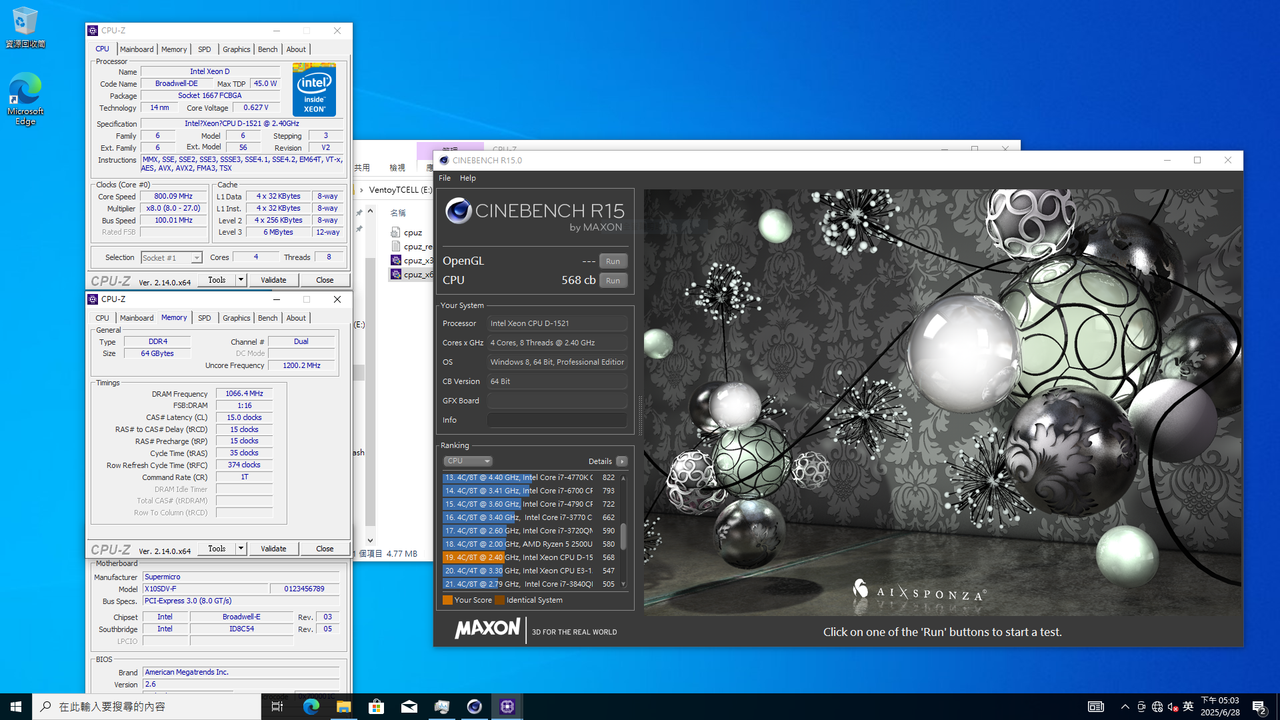This screenshot has height=720, width=1280.
Task: Adjust the Cinebench Ranking list scrollbar
Action: pyautogui.click(x=624, y=536)
